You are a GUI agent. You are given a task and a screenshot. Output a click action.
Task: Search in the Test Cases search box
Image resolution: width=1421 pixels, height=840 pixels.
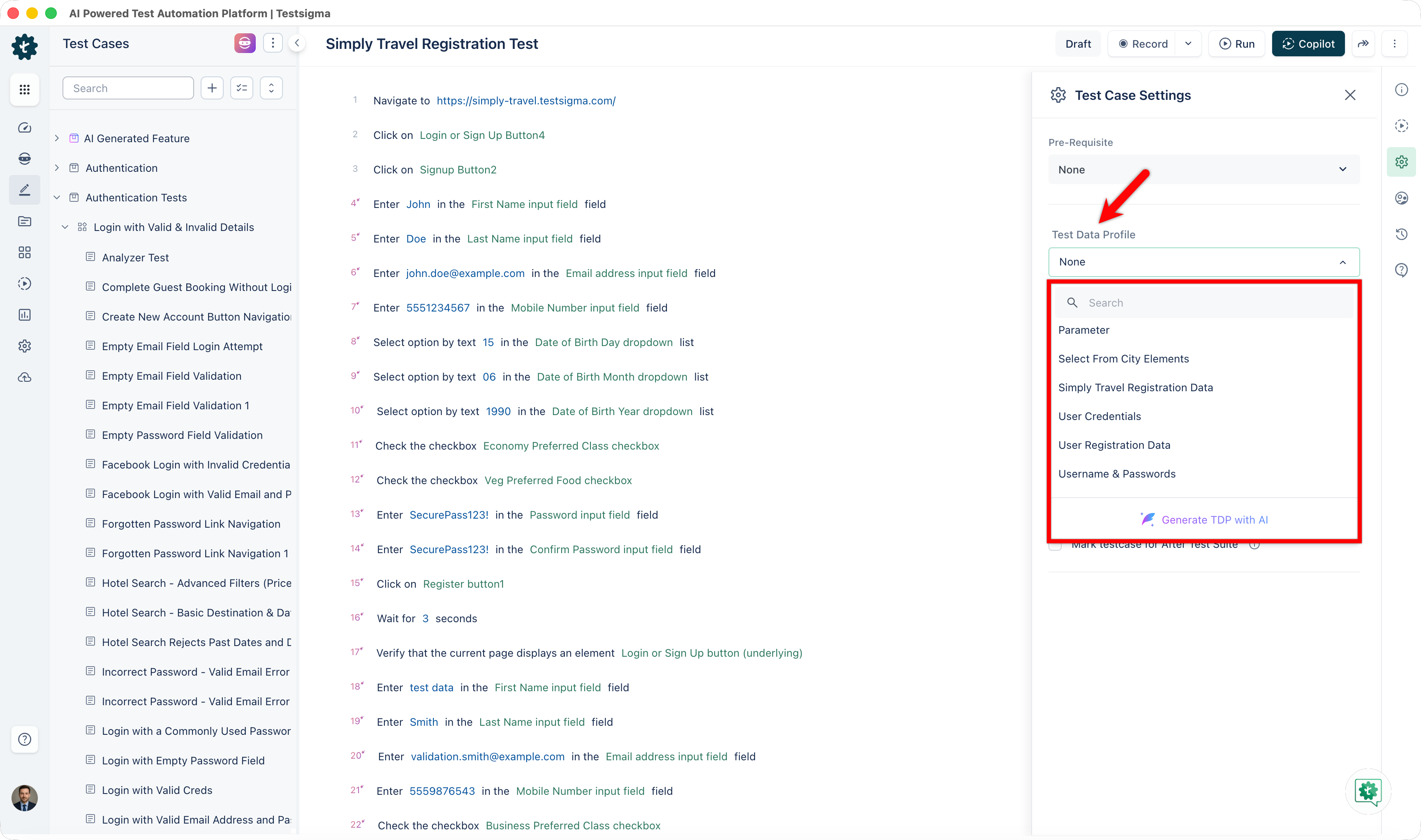pos(128,88)
